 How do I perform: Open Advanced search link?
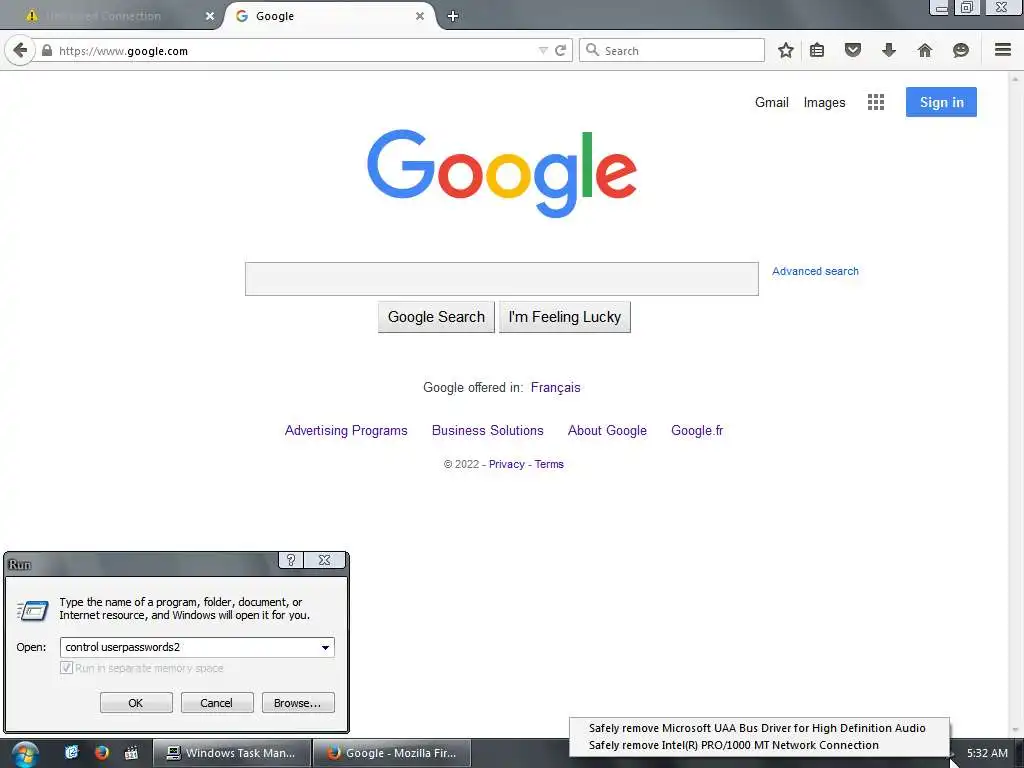[815, 271]
